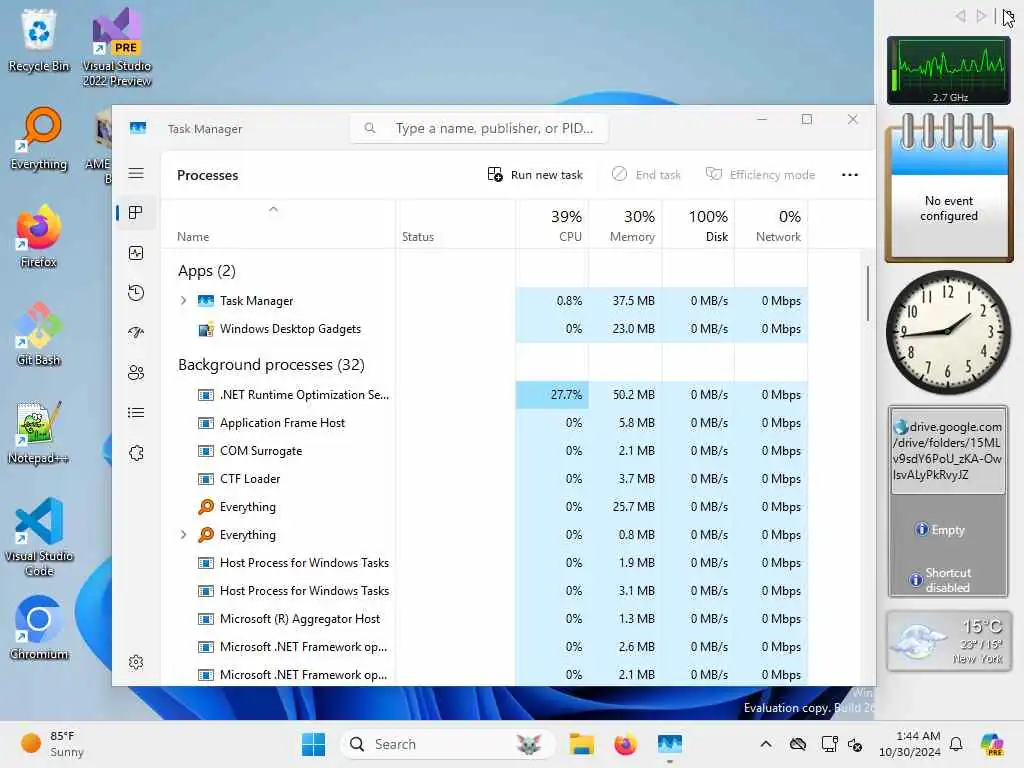Open the Git Bash desktop shortcut
Viewport: 1024px width, 768px height.
coord(39,334)
